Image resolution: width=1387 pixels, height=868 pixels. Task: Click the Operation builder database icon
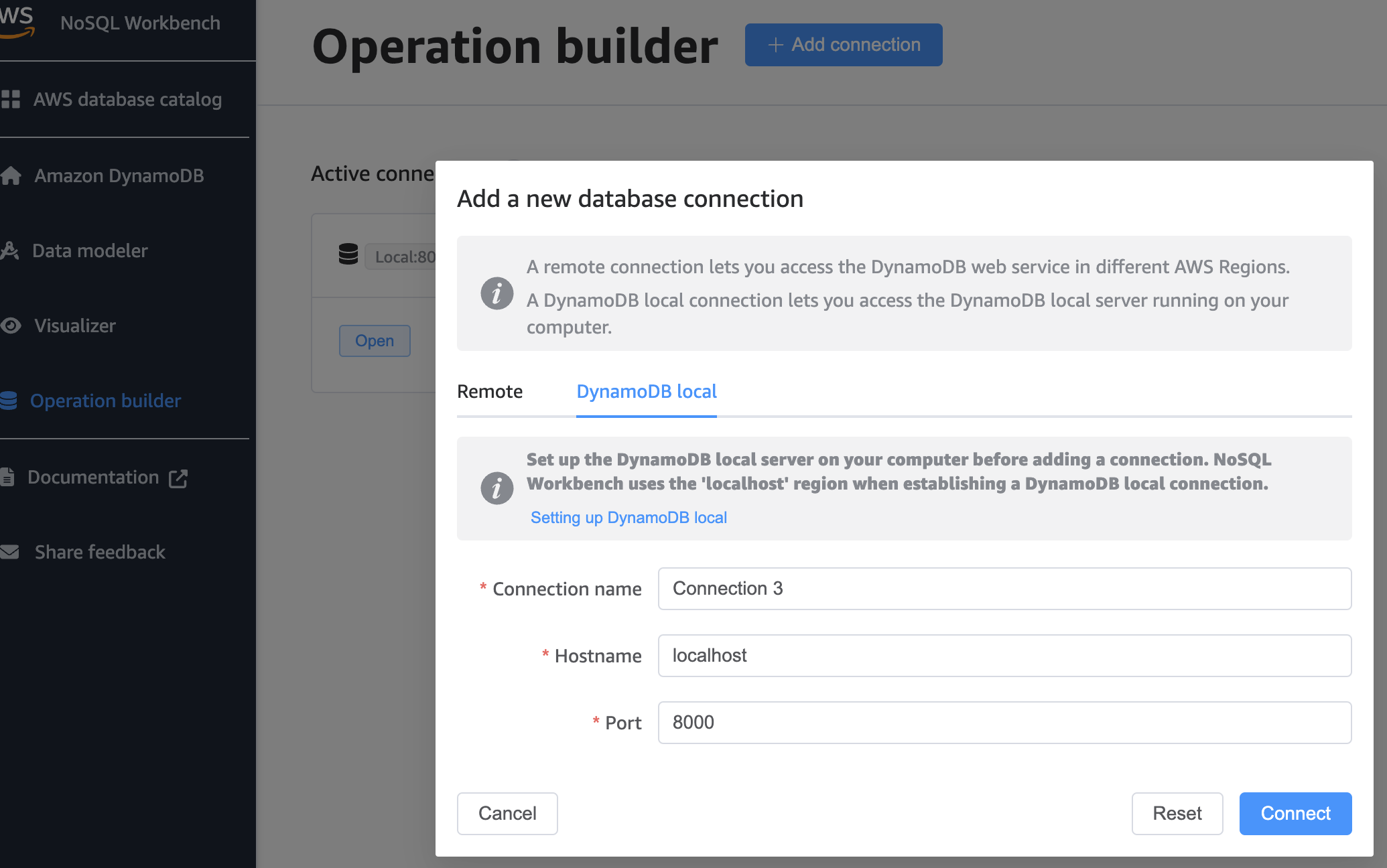point(9,401)
